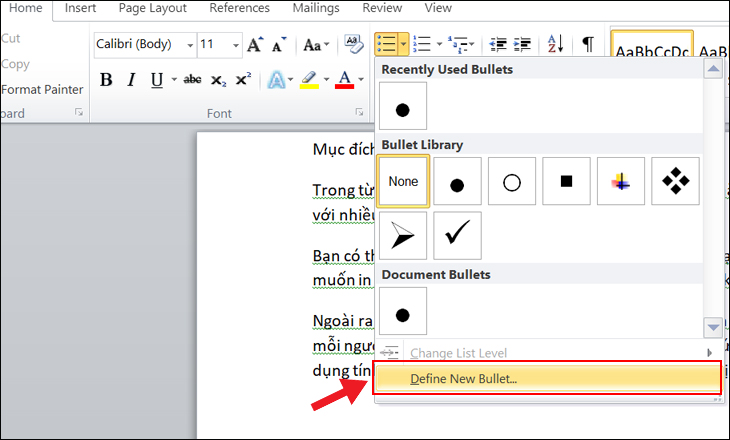Apply subscript formatting
The height and width of the screenshot is (440, 730).
218,80
